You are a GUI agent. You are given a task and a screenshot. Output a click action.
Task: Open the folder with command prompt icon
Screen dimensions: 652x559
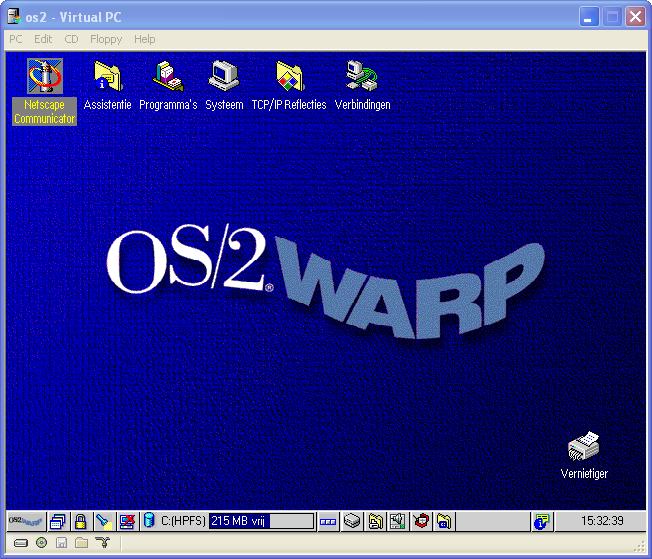(444, 521)
